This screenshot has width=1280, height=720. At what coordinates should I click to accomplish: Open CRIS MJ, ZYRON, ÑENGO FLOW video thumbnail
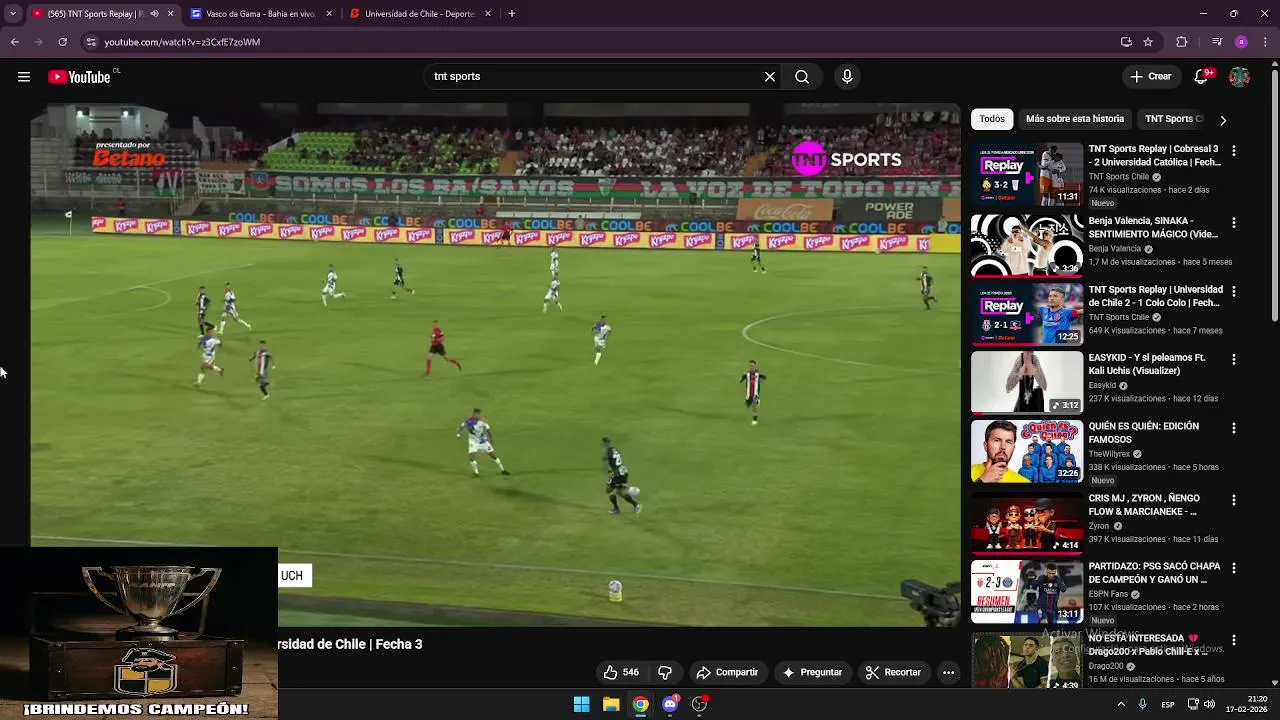pyautogui.click(x=1027, y=522)
